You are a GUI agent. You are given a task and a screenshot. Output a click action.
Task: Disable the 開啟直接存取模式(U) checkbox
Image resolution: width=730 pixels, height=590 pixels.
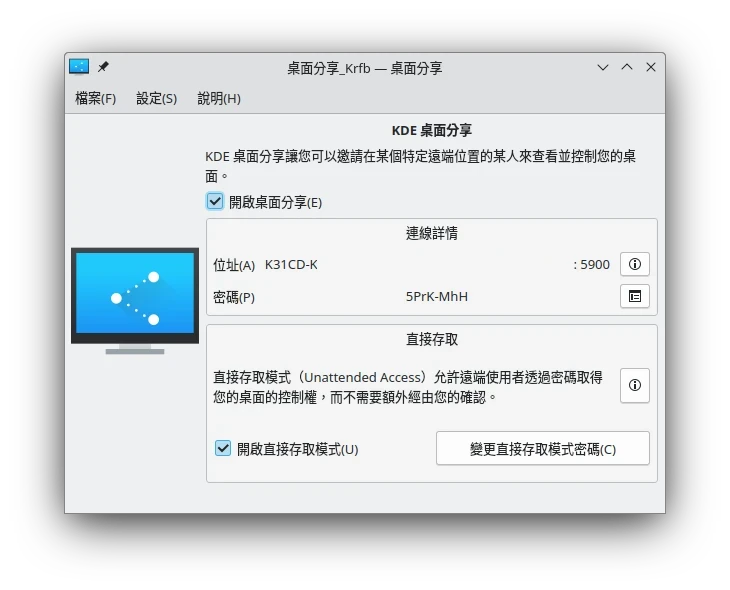coord(223,449)
